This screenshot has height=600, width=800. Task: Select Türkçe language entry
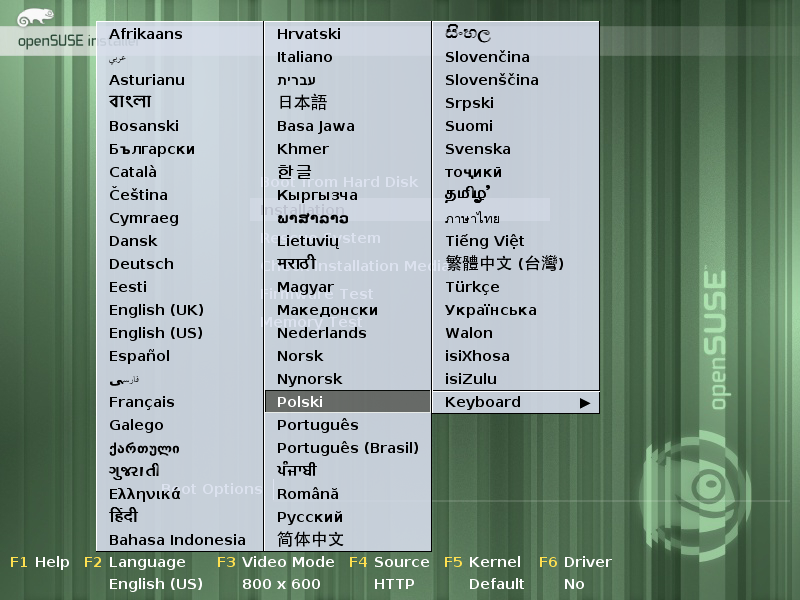point(472,287)
